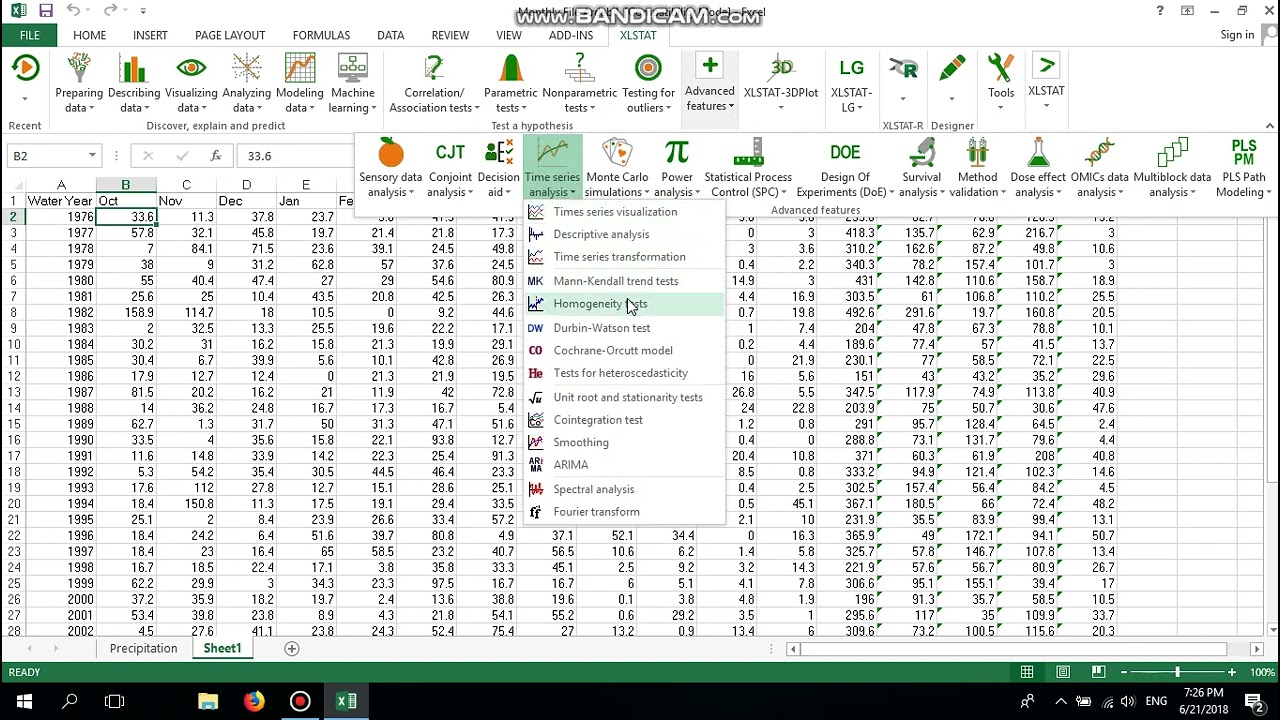Open the FILE tab

(x=30, y=35)
